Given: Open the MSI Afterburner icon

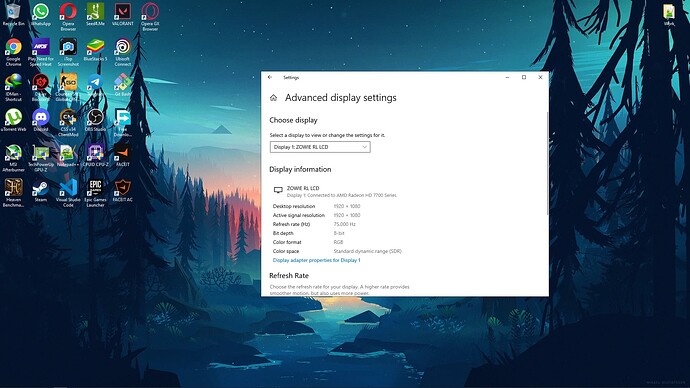Looking at the screenshot, I should tap(14, 158).
